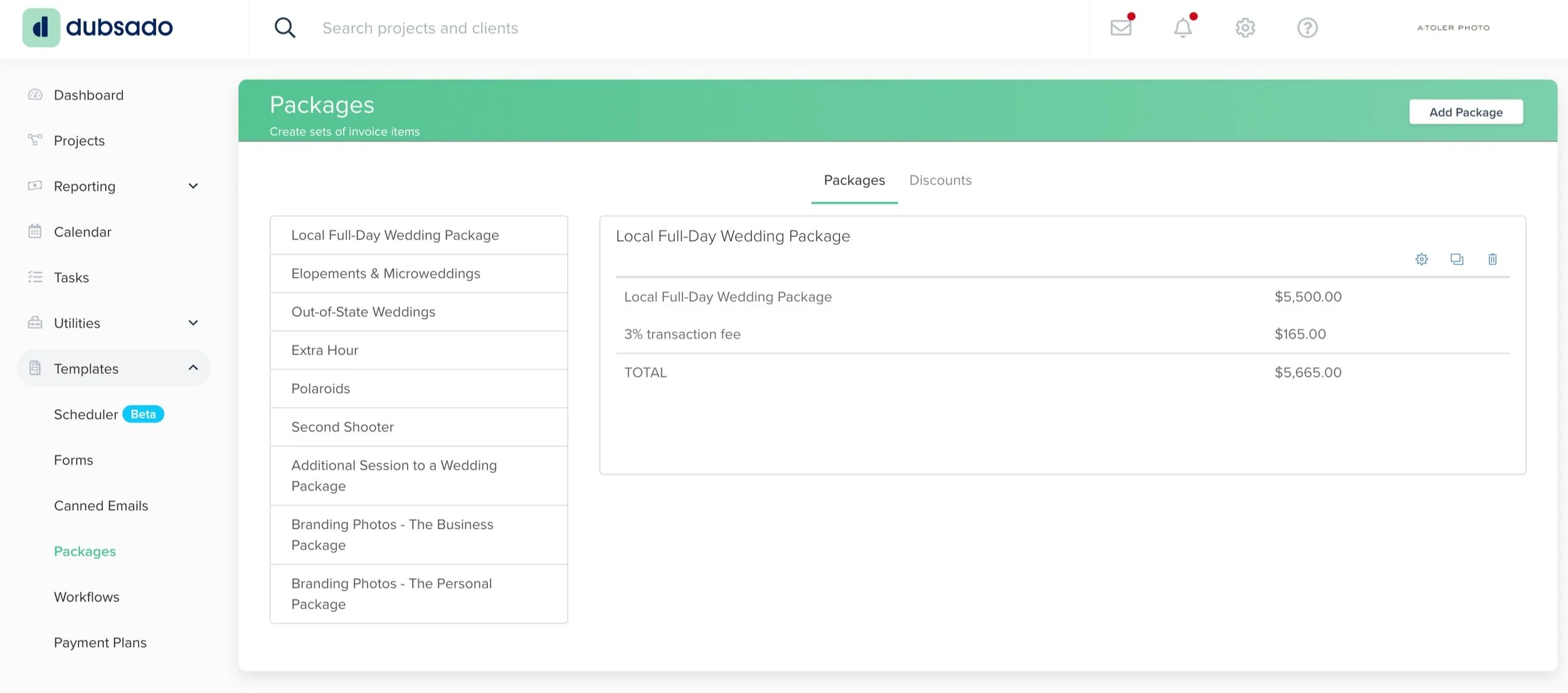Collapse the Templates menu chevron
The height and width of the screenshot is (693, 1568).
pyautogui.click(x=193, y=368)
